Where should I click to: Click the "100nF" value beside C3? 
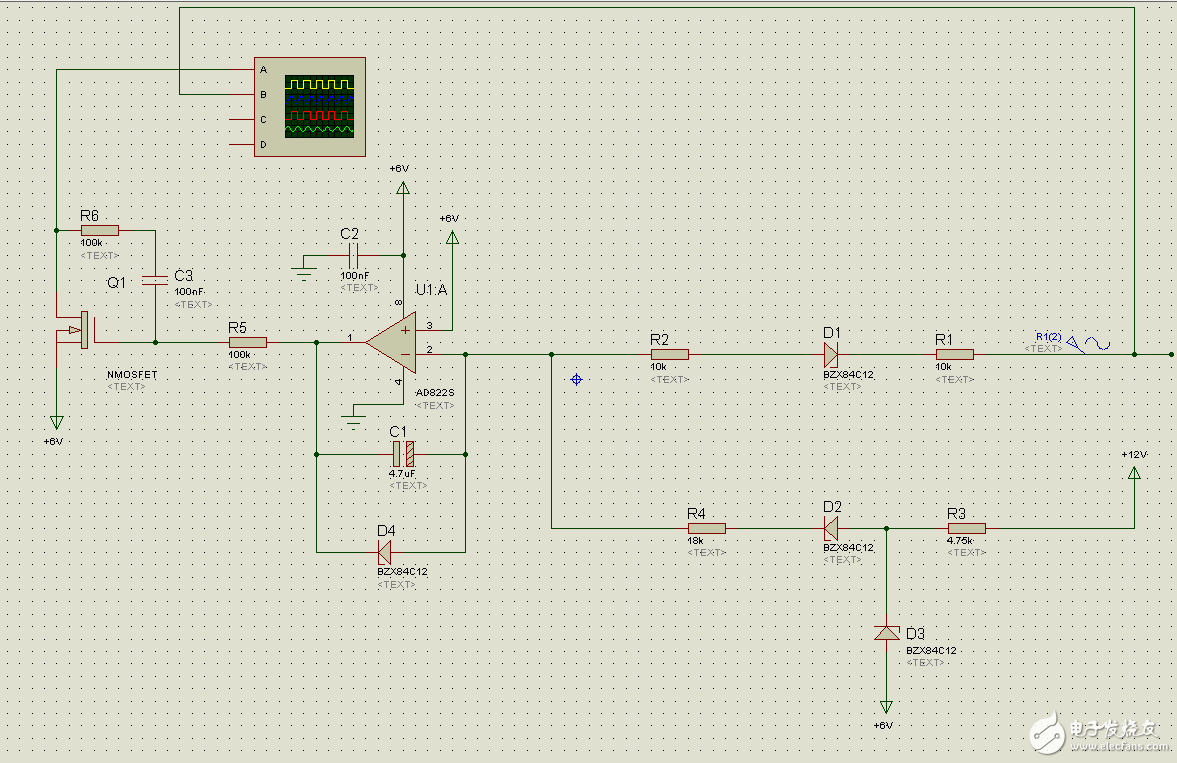coord(189,291)
